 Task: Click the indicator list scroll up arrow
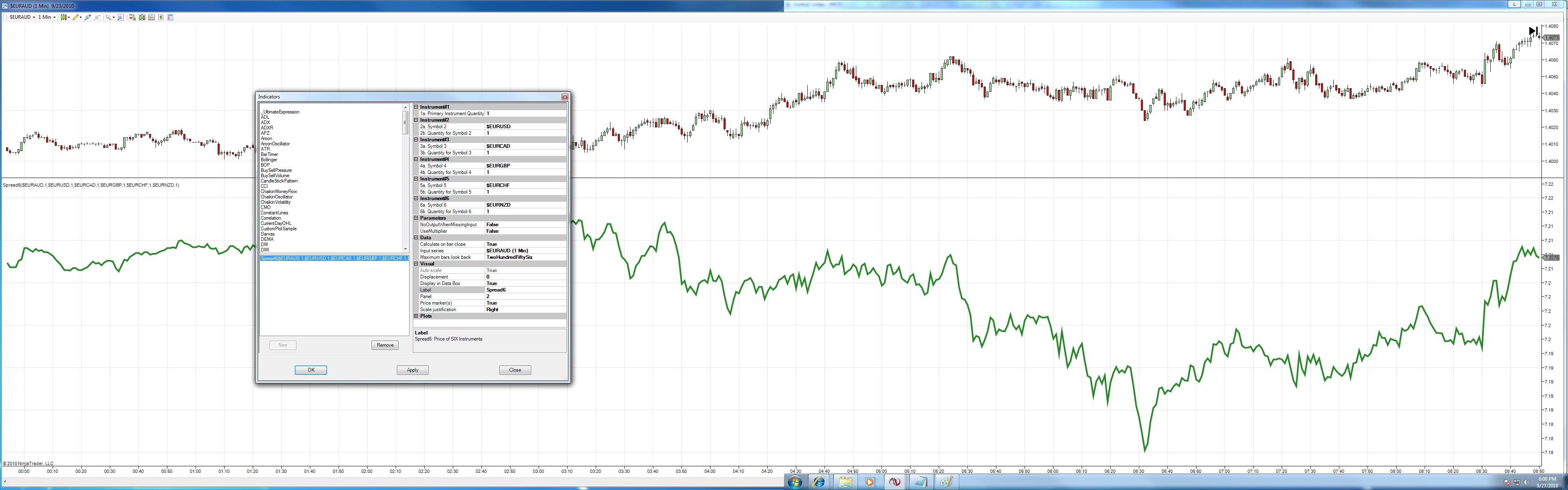[405, 107]
